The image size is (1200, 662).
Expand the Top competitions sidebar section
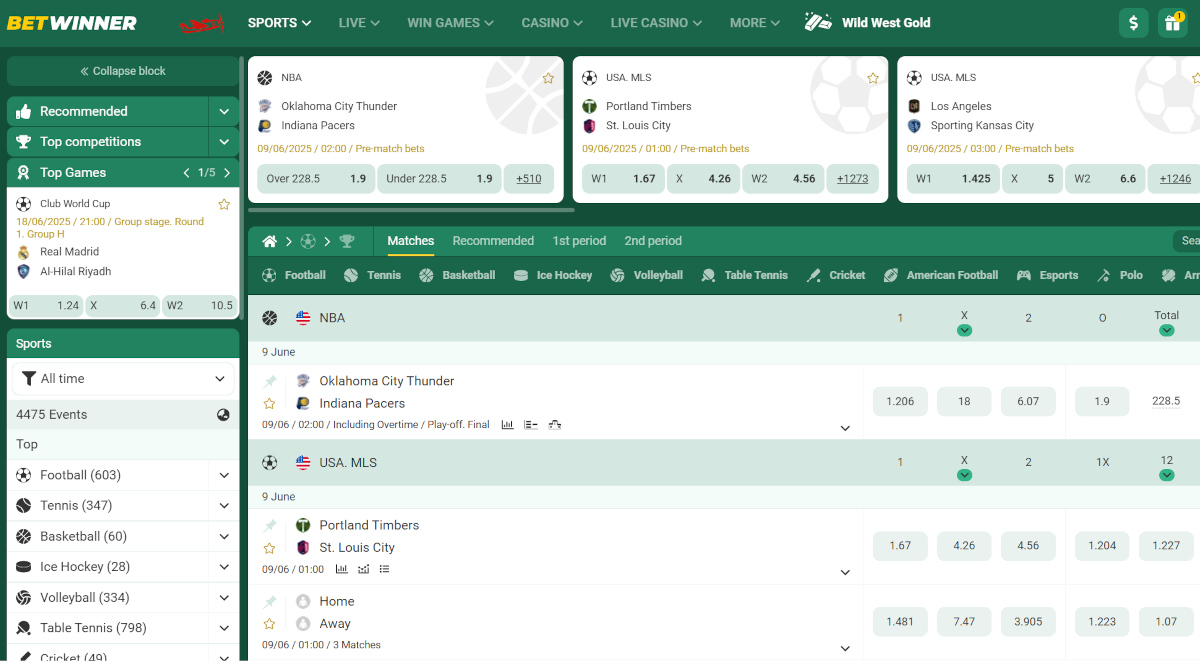tap(223, 142)
